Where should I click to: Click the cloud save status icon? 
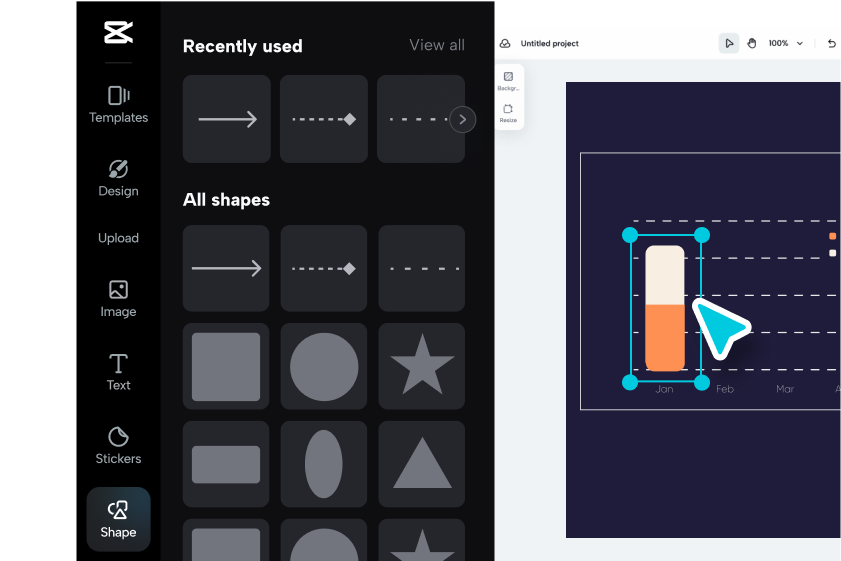click(x=505, y=43)
